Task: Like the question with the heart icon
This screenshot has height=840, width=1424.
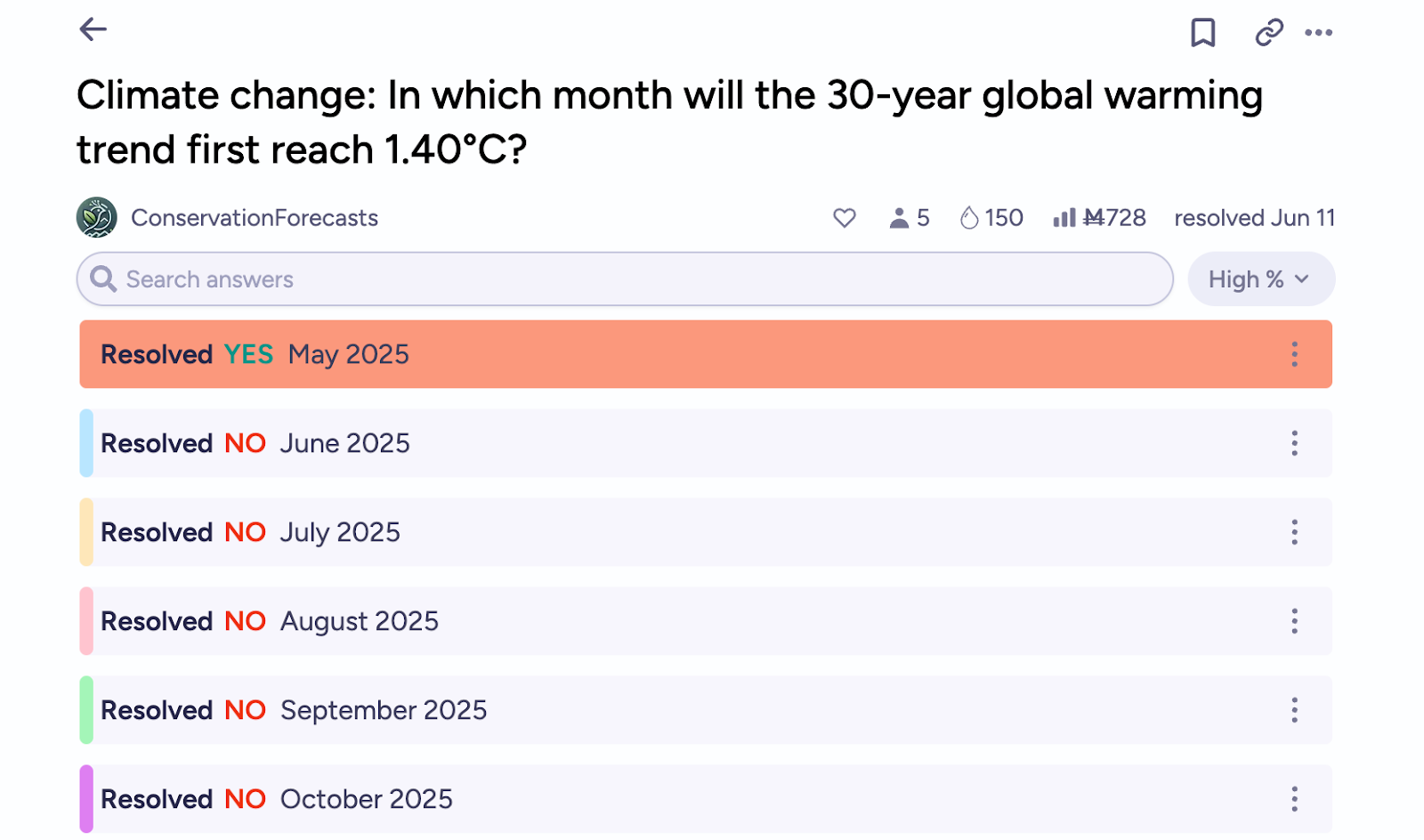Action: click(844, 218)
